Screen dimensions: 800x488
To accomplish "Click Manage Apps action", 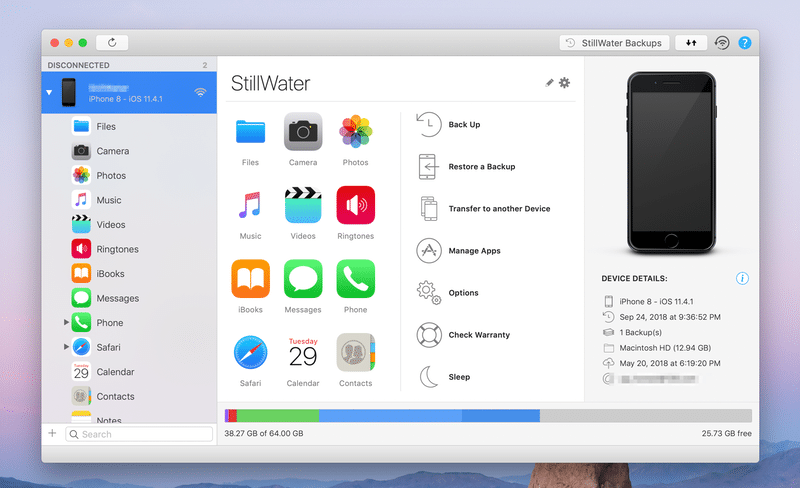I will [459, 251].
